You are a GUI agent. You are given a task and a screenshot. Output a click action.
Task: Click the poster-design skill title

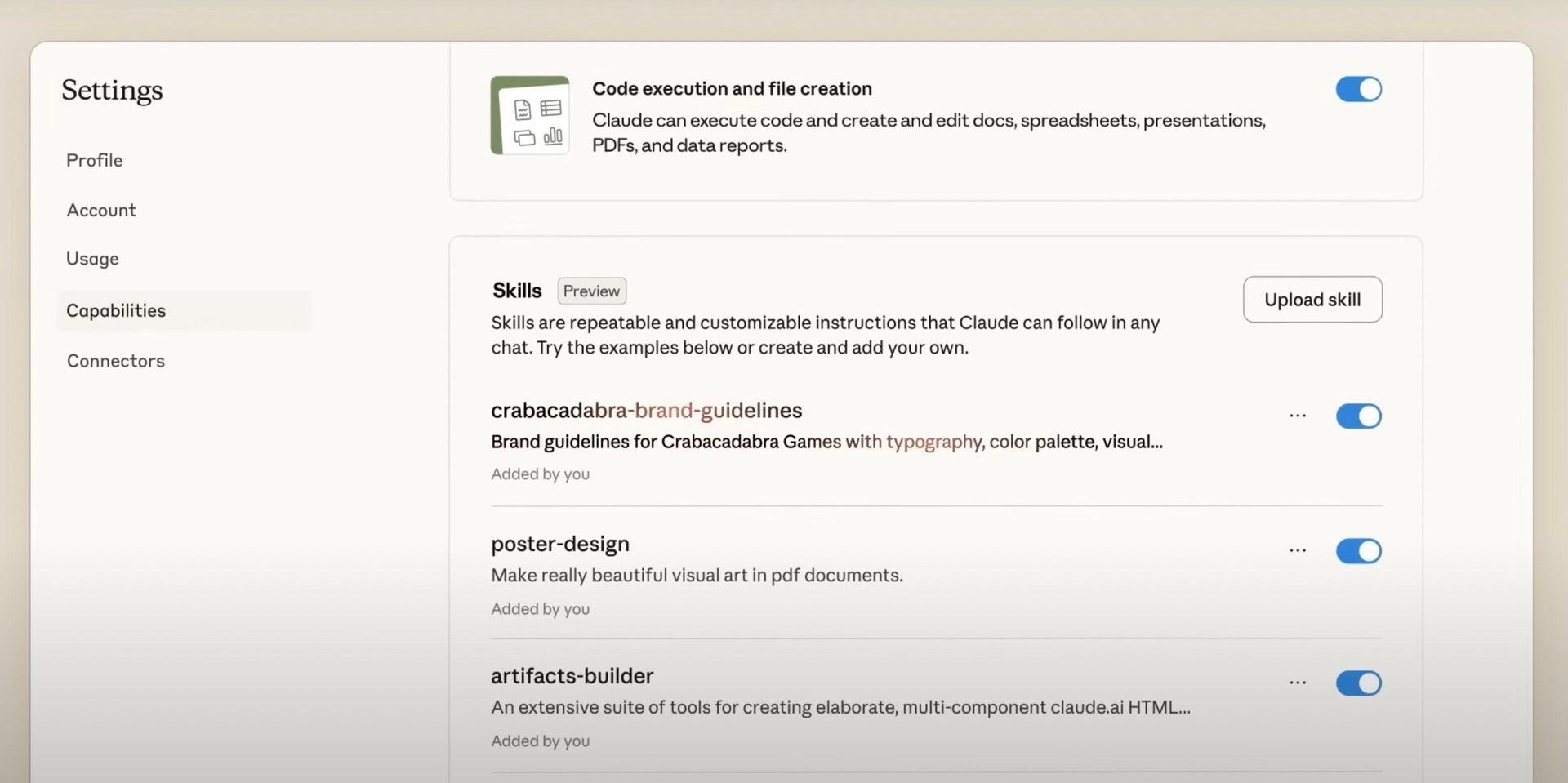(x=560, y=544)
